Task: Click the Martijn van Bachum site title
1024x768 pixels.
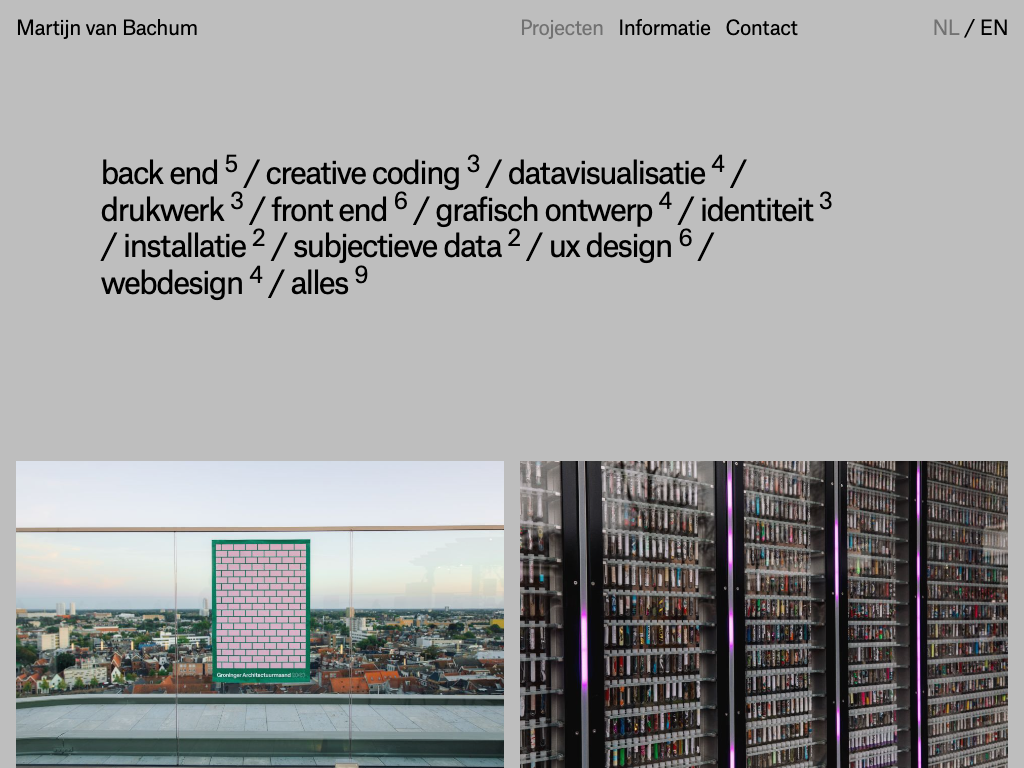Action: pyautogui.click(x=107, y=28)
